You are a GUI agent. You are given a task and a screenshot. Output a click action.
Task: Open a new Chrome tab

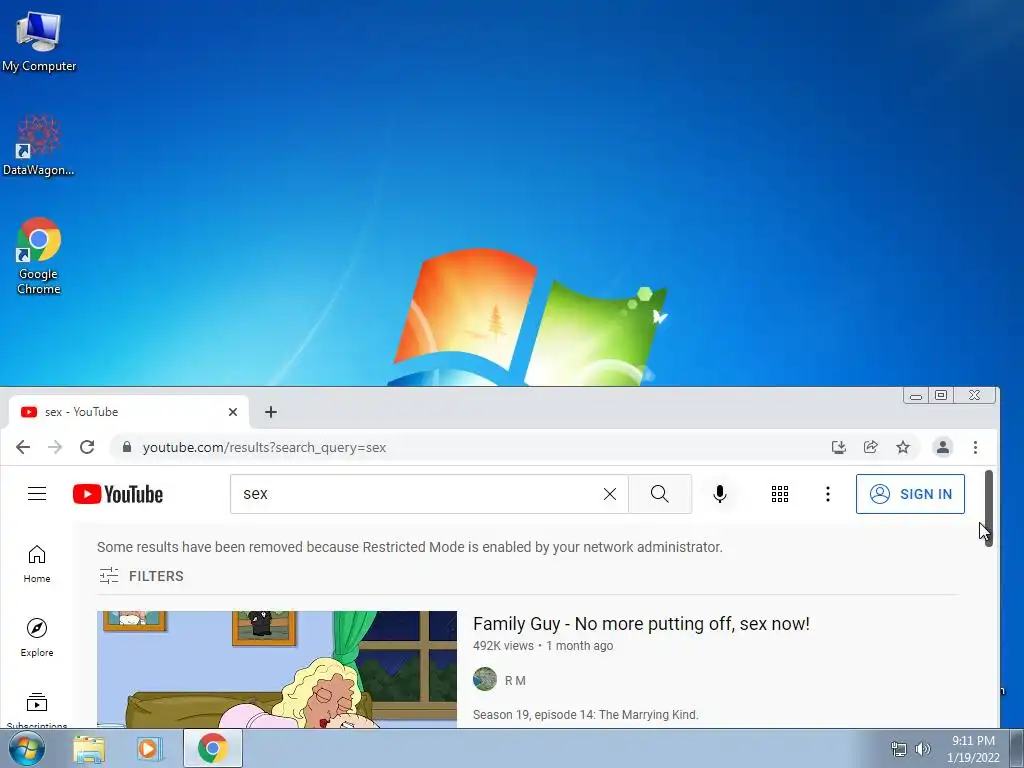271,412
